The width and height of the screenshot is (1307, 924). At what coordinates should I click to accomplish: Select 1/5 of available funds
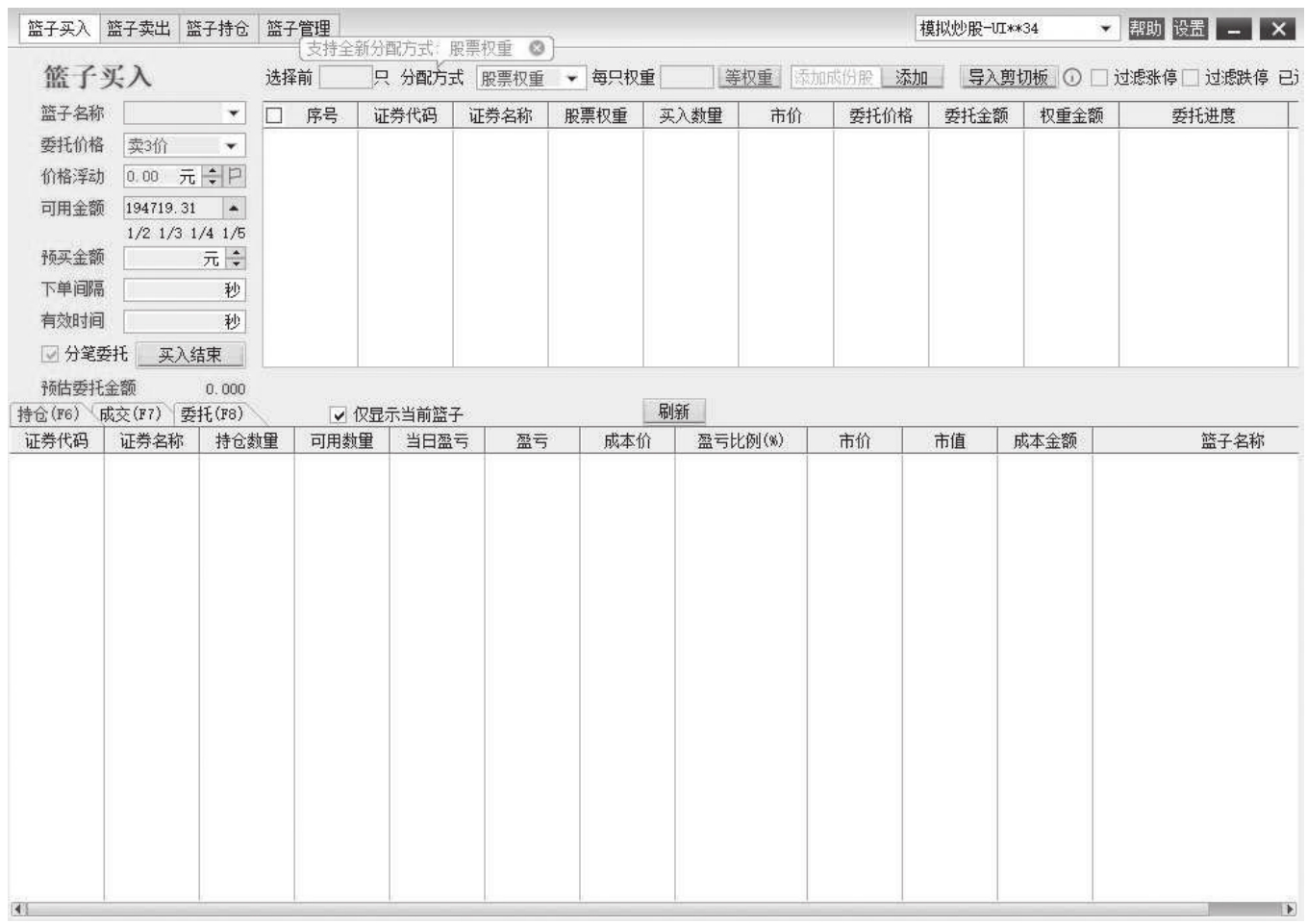[234, 234]
